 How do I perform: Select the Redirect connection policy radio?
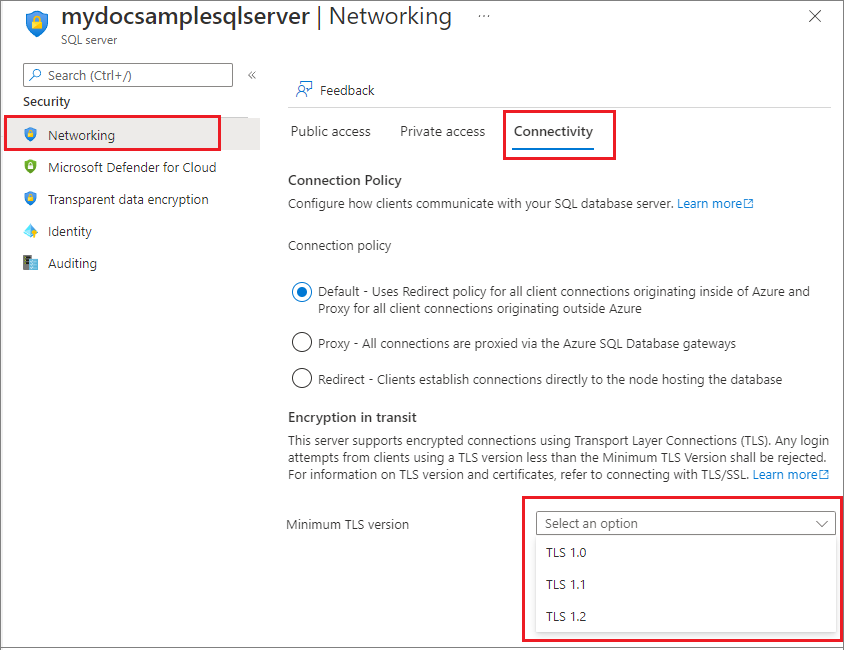pyautogui.click(x=302, y=378)
